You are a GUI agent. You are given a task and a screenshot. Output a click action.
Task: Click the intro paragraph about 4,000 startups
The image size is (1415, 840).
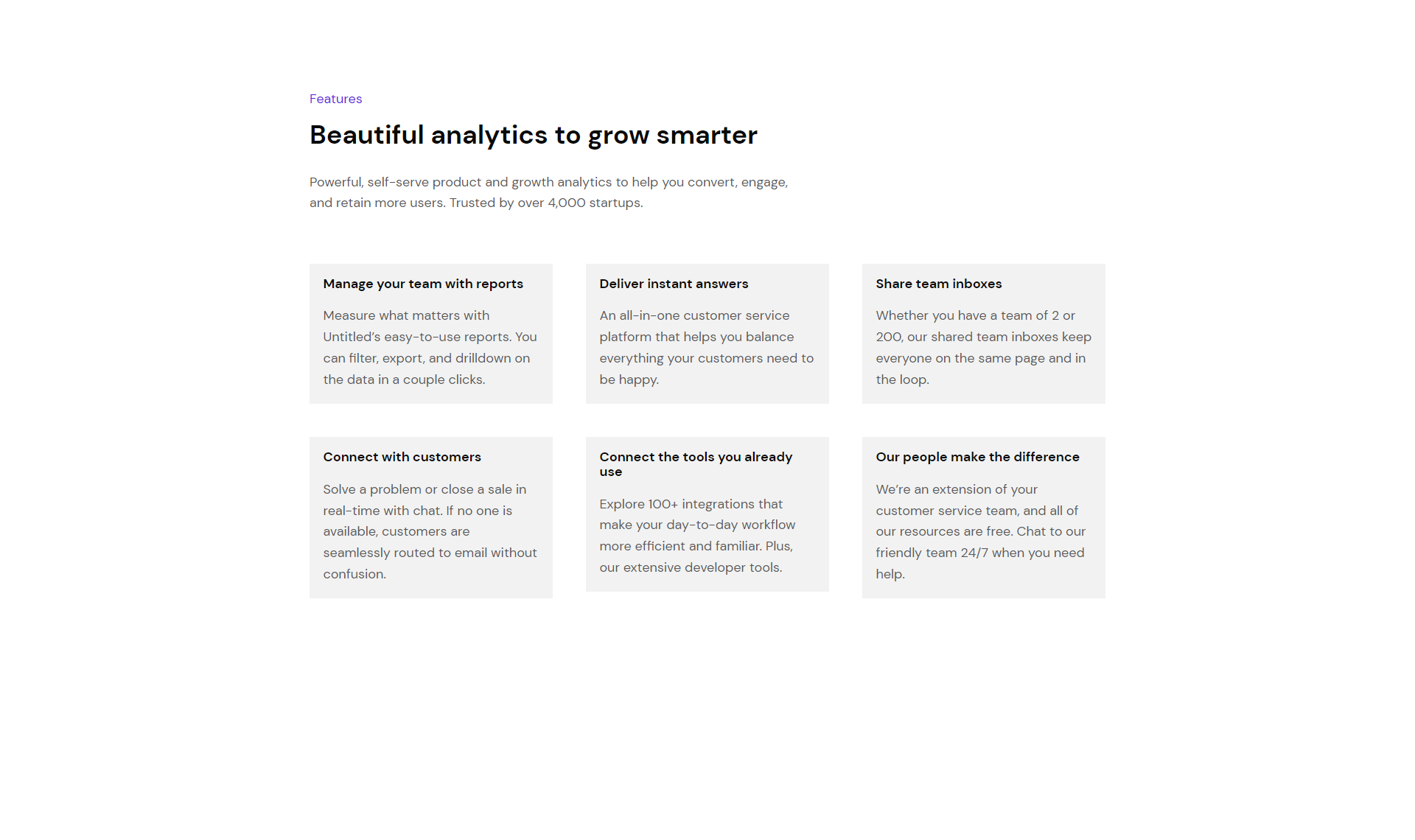click(x=549, y=192)
